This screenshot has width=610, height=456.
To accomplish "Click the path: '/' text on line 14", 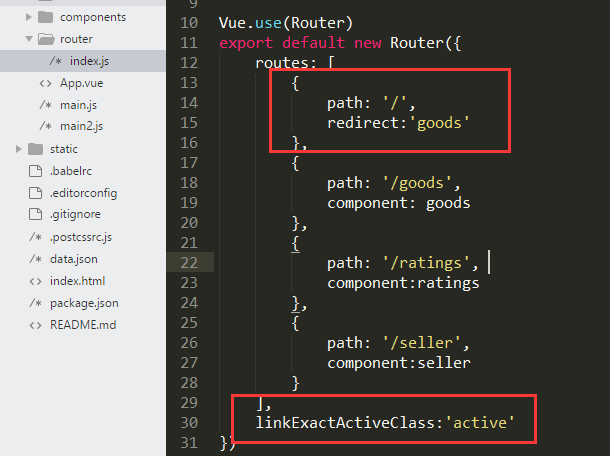I will click(x=371, y=103).
